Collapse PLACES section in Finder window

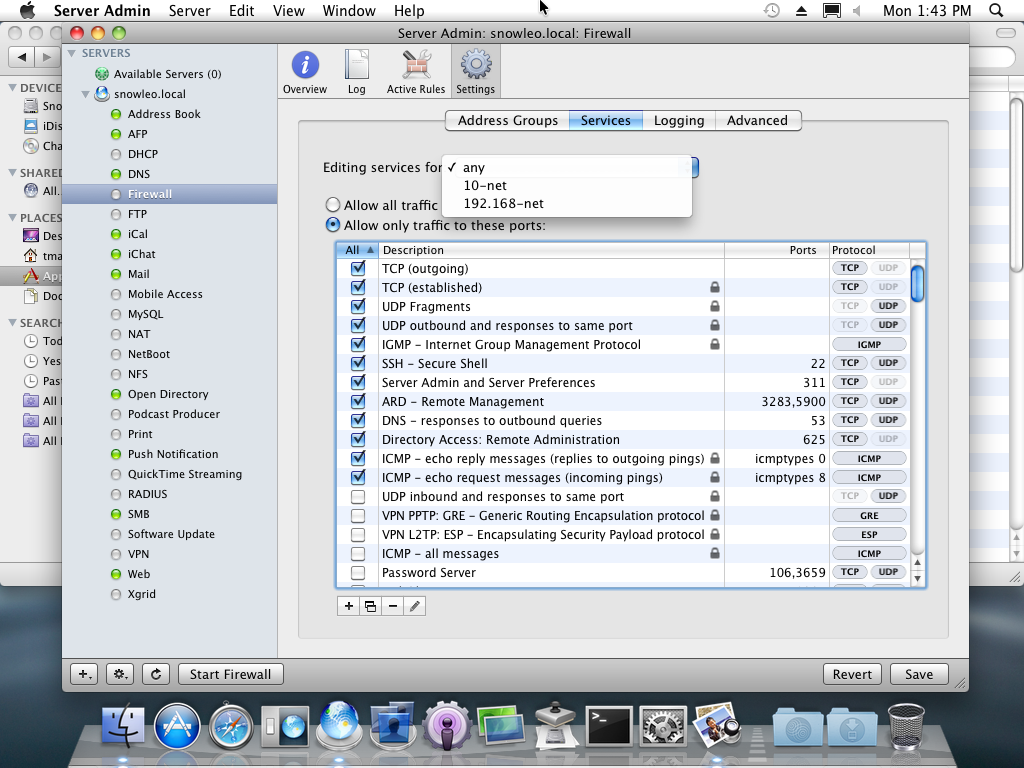pos(12,217)
